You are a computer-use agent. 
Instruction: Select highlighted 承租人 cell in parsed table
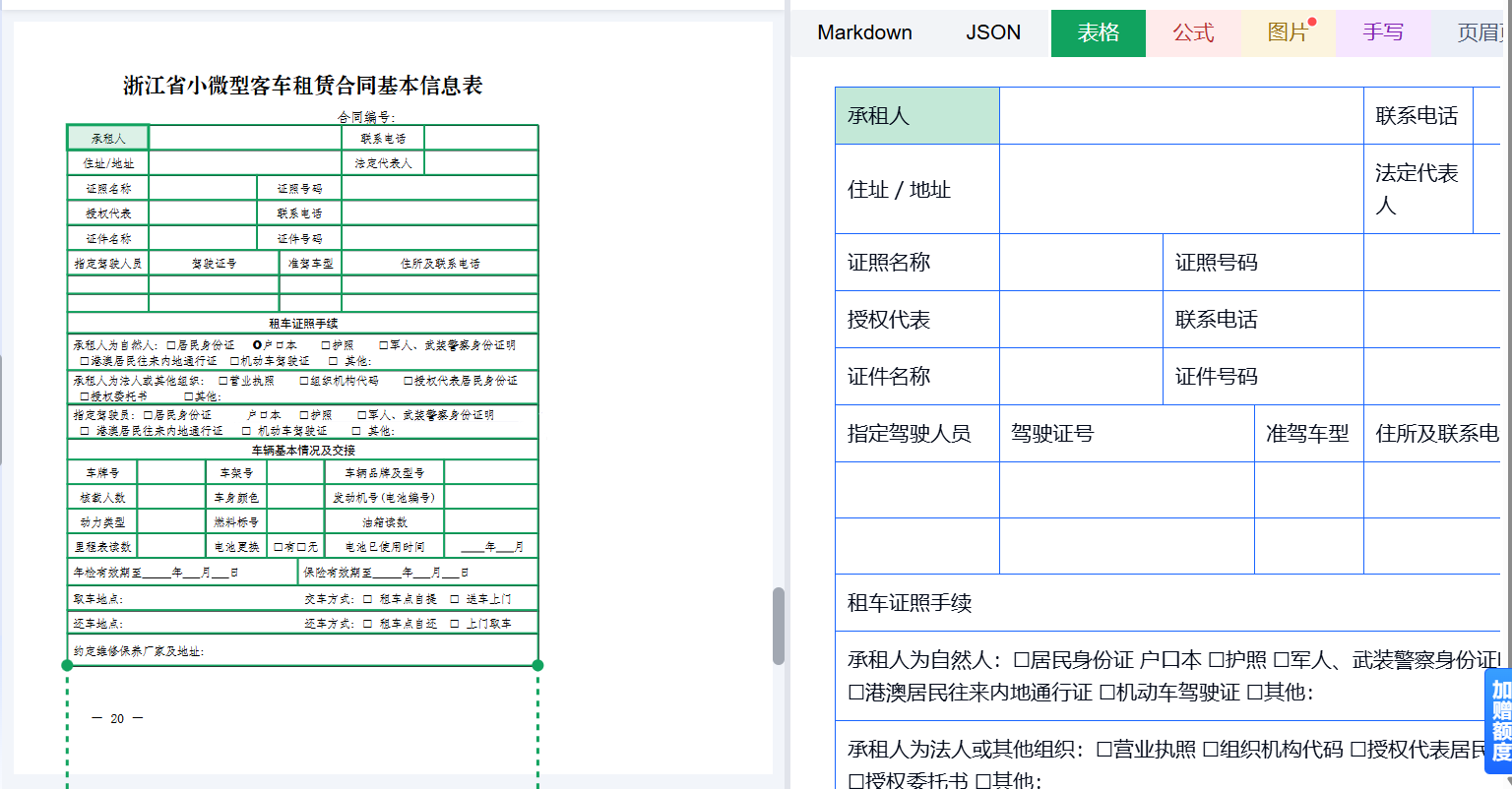[x=917, y=116]
